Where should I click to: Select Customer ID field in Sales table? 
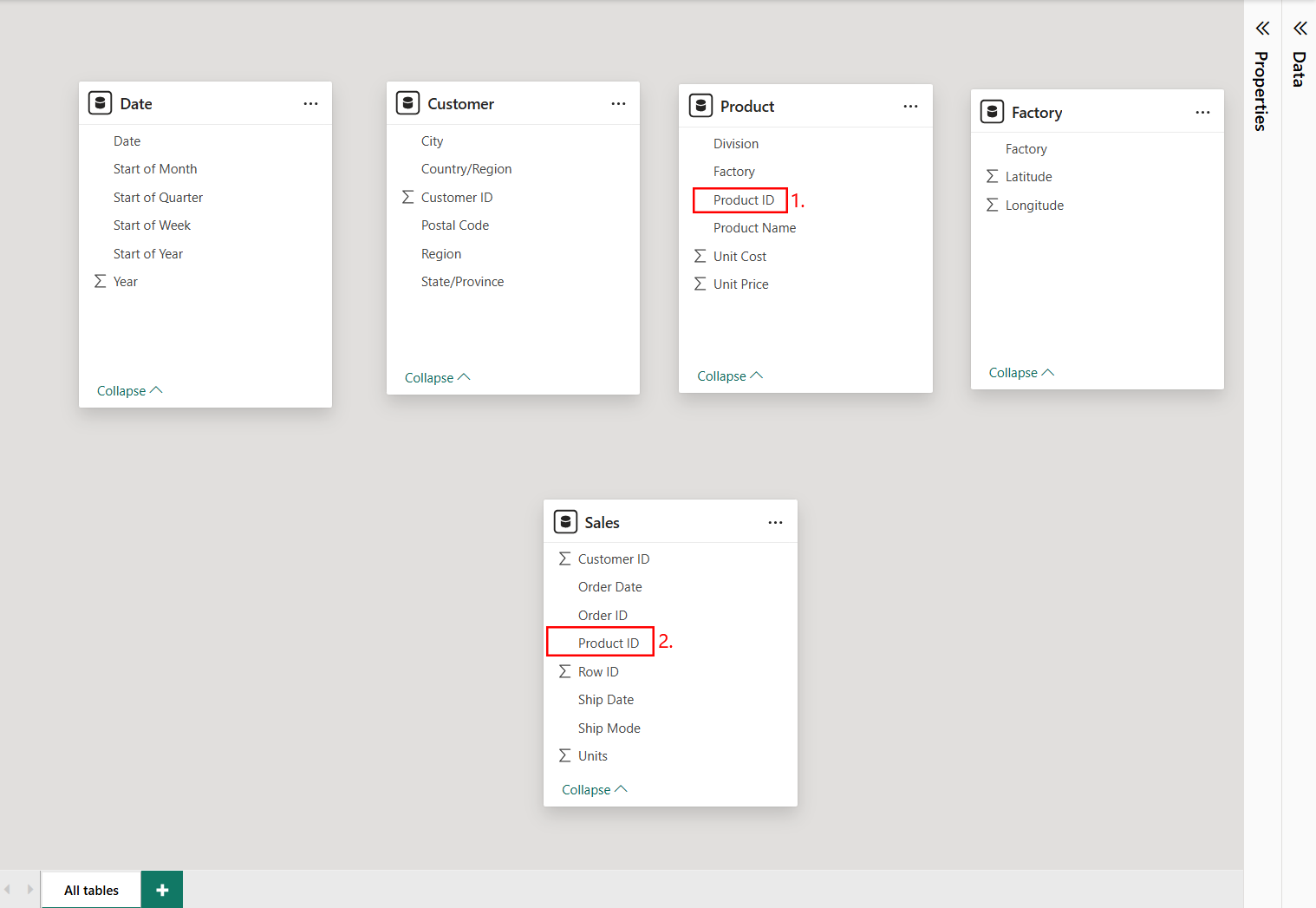point(614,559)
